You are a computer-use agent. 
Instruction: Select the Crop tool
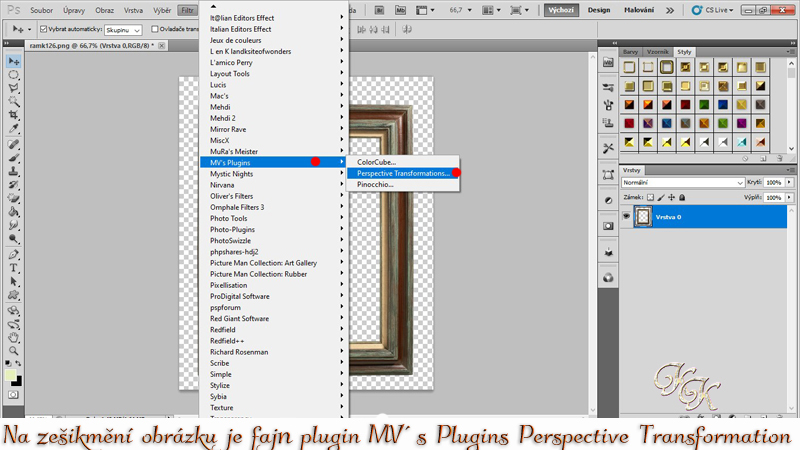[13, 115]
